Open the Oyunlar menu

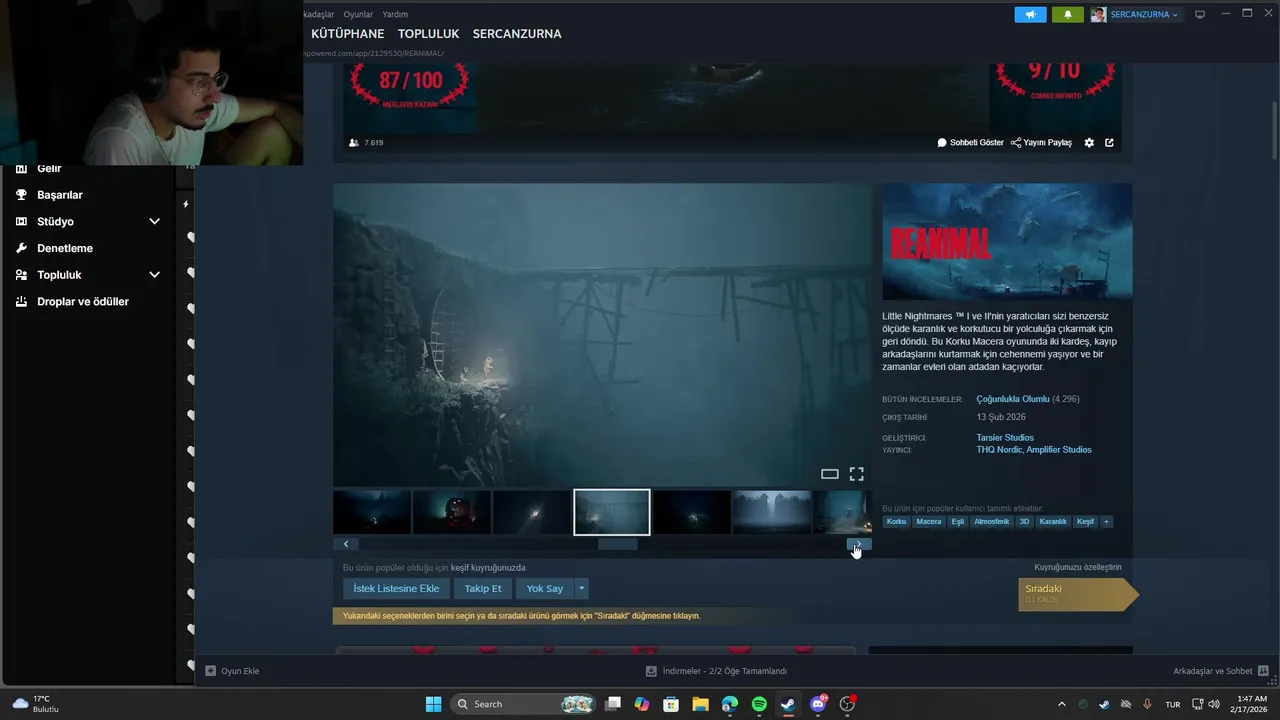tap(358, 14)
